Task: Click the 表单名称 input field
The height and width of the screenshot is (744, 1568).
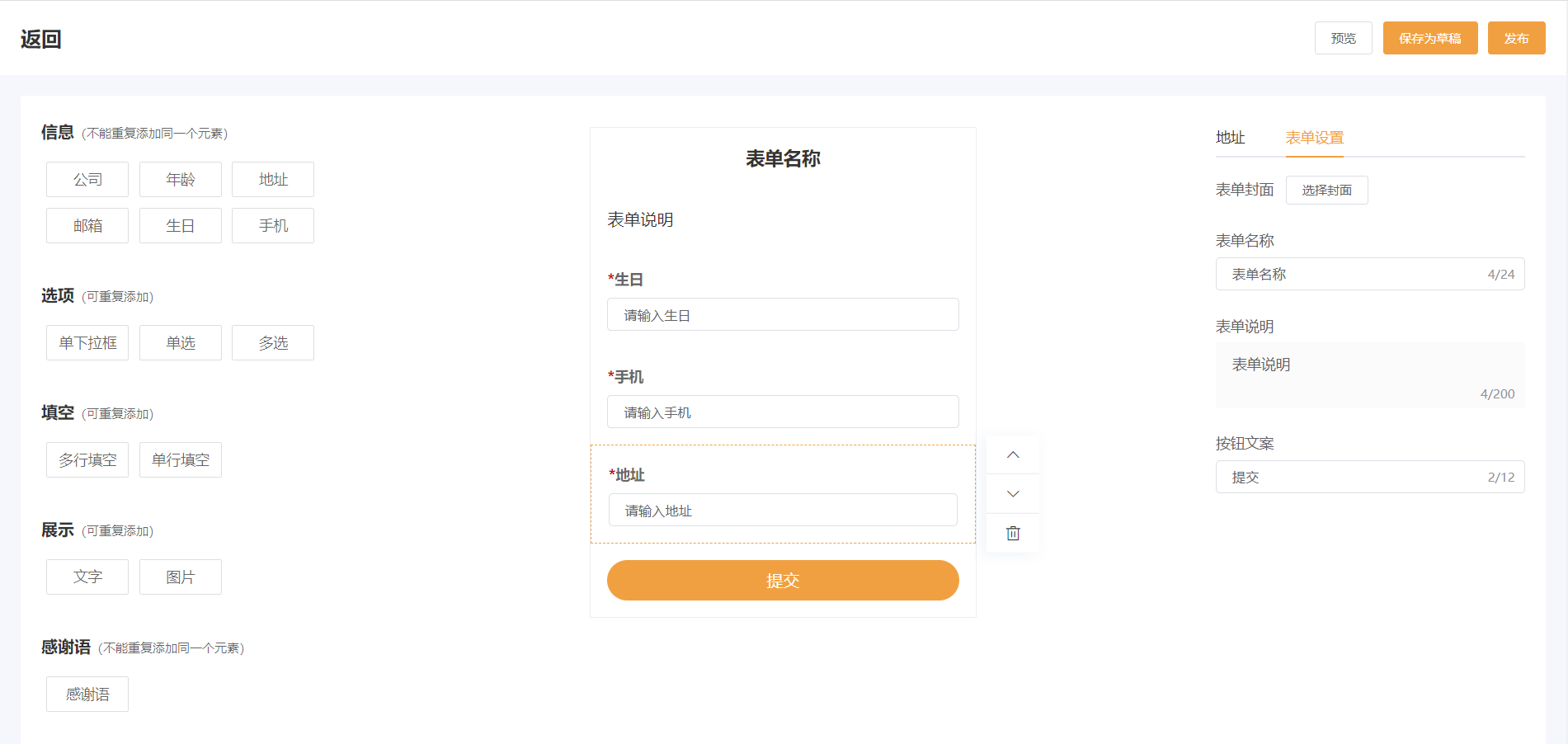Action: [x=1369, y=274]
